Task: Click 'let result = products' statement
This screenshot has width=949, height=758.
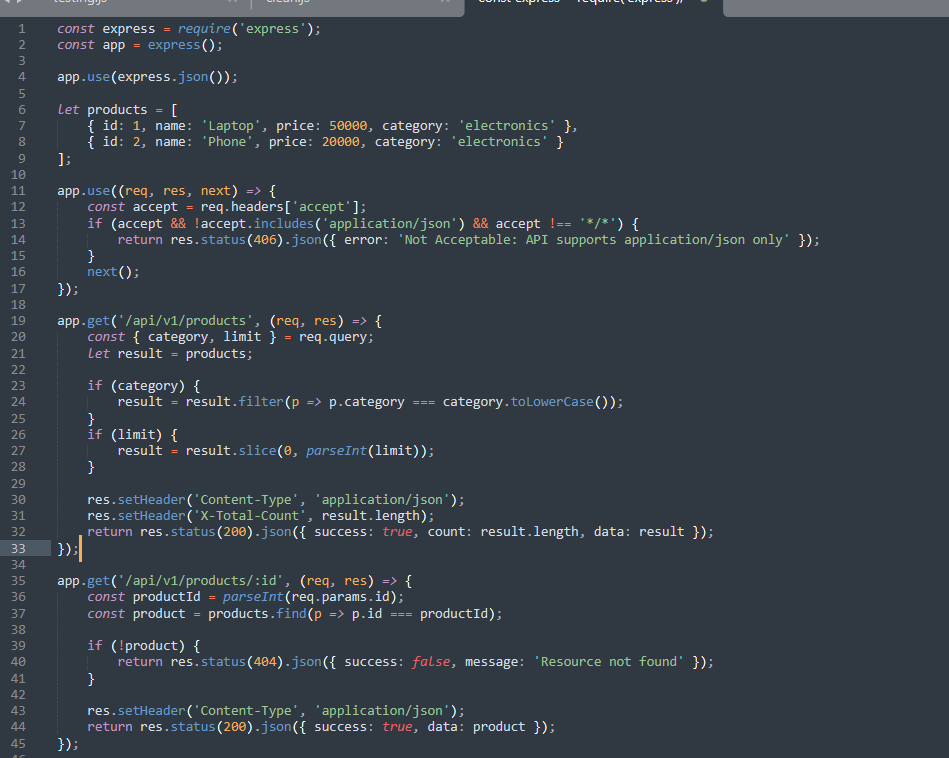Action: [x=170, y=354]
